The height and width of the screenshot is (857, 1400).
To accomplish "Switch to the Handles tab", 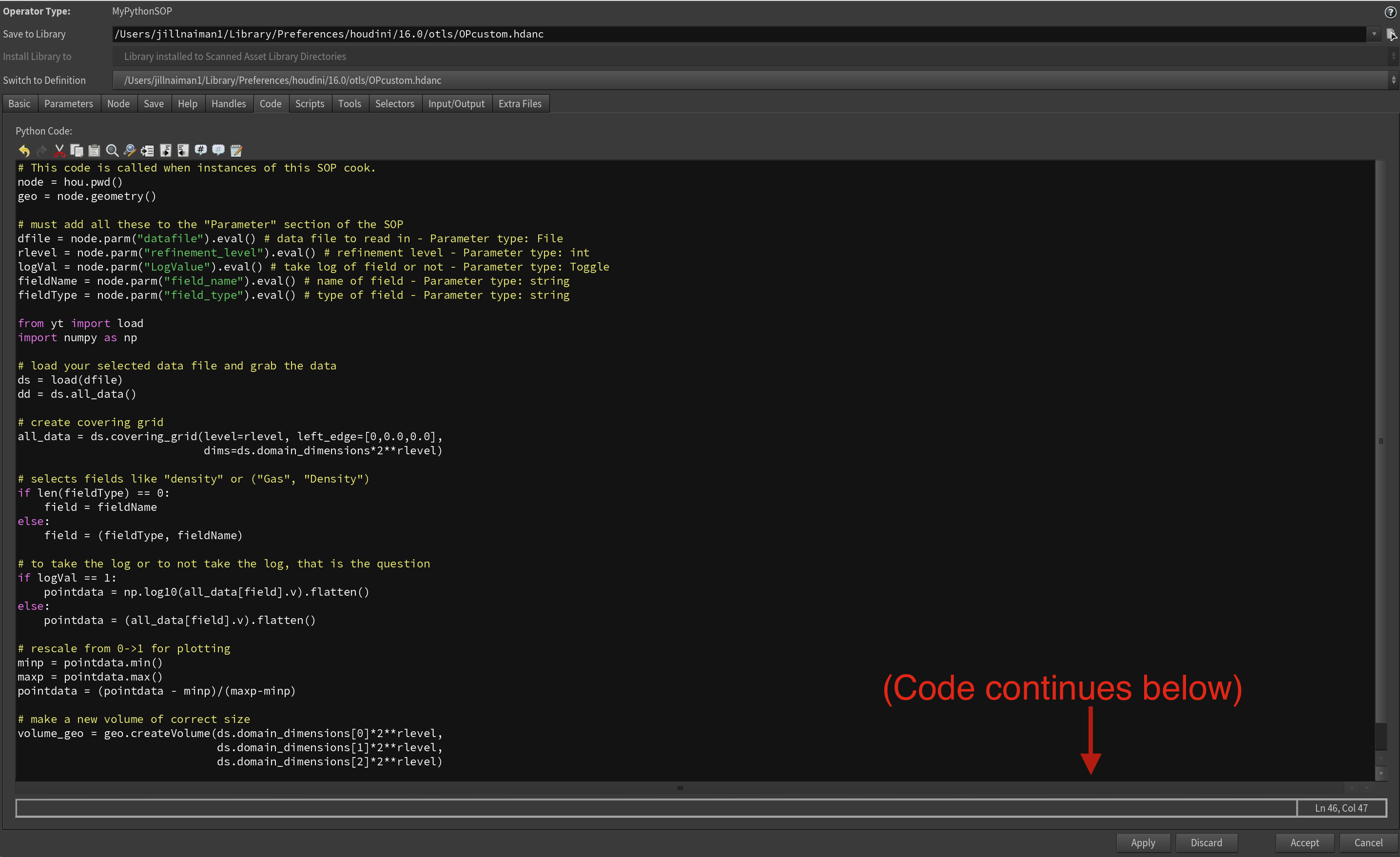I will pyautogui.click(x=229, y=103).
